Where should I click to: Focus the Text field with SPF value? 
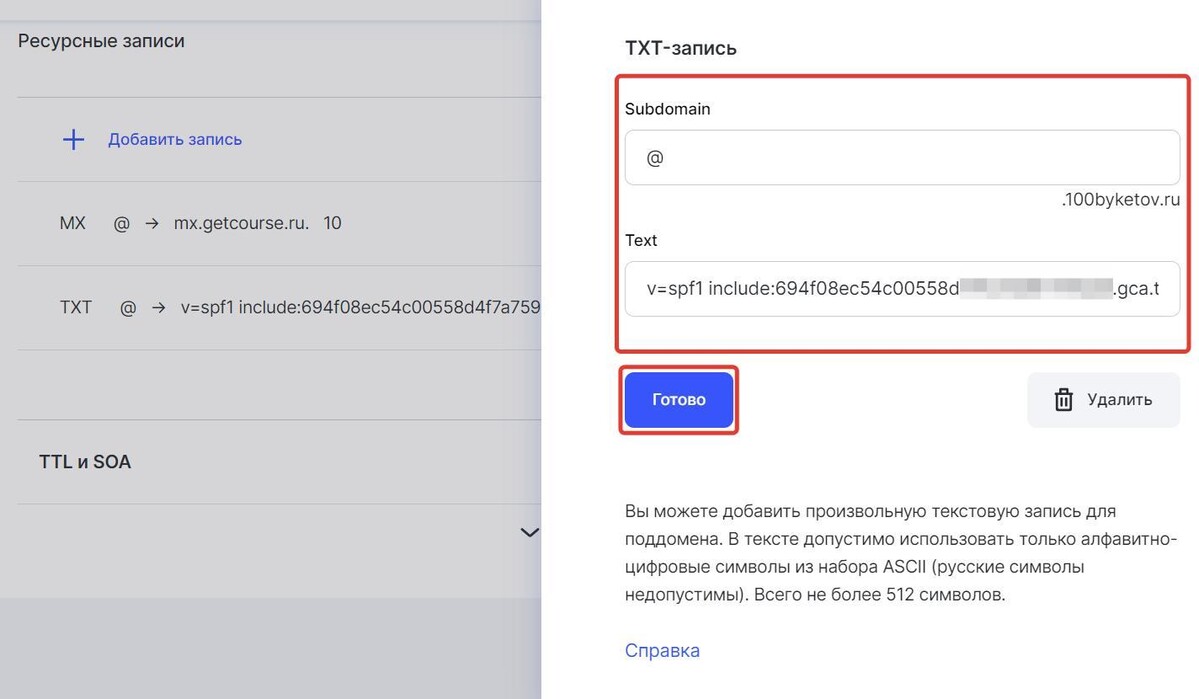902,289
